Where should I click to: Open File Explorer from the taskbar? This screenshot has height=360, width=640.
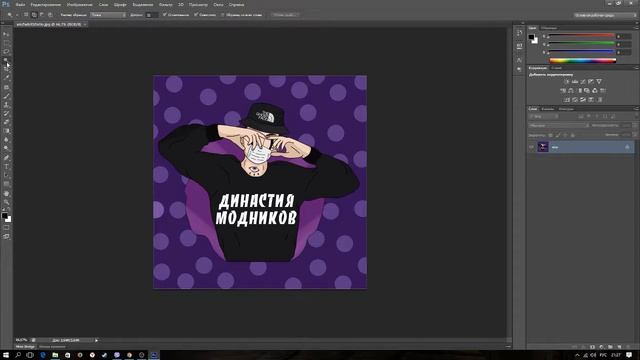coord(55,355)
